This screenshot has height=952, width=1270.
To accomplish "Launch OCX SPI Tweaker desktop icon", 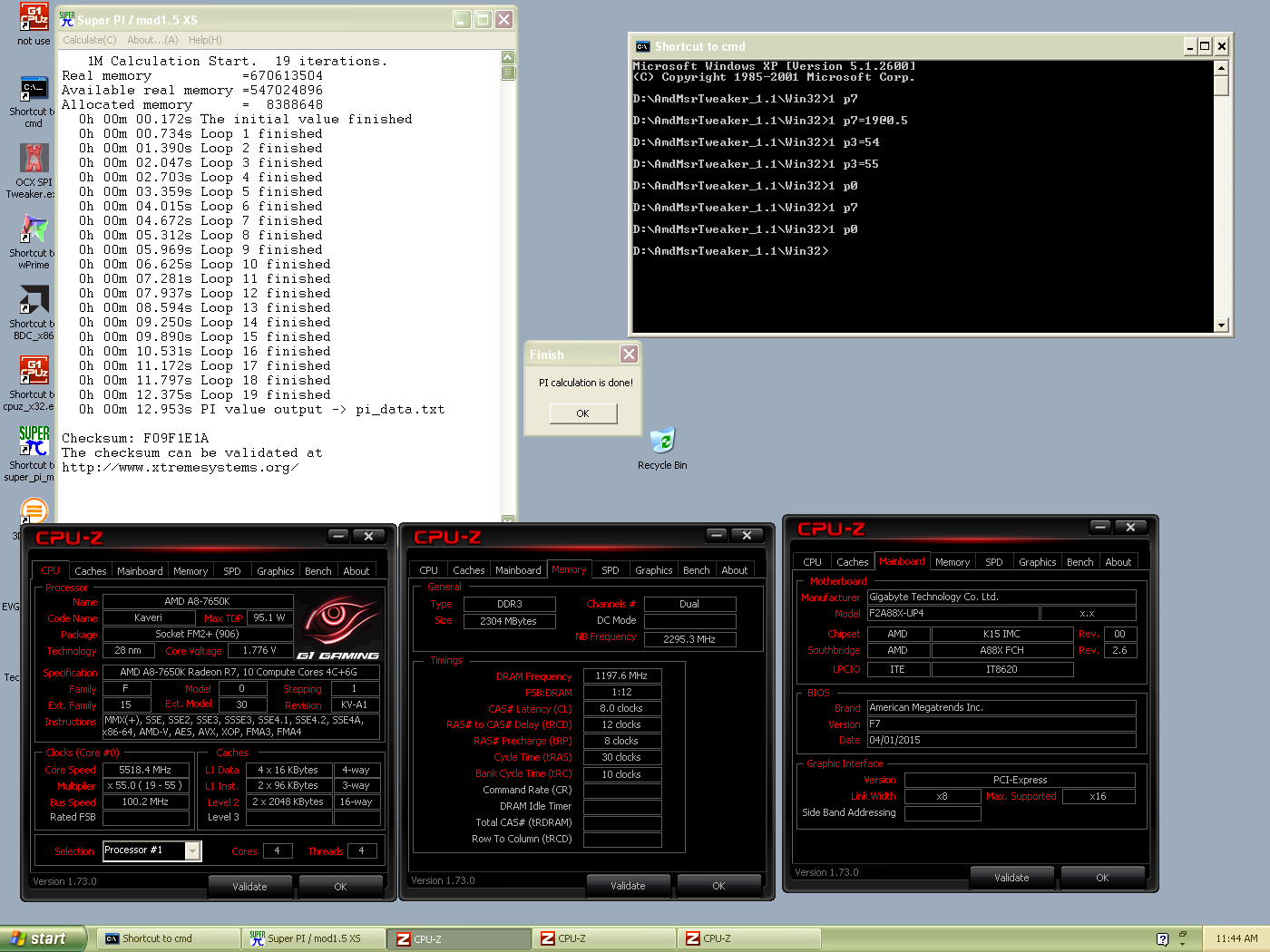I will (34, 172).
